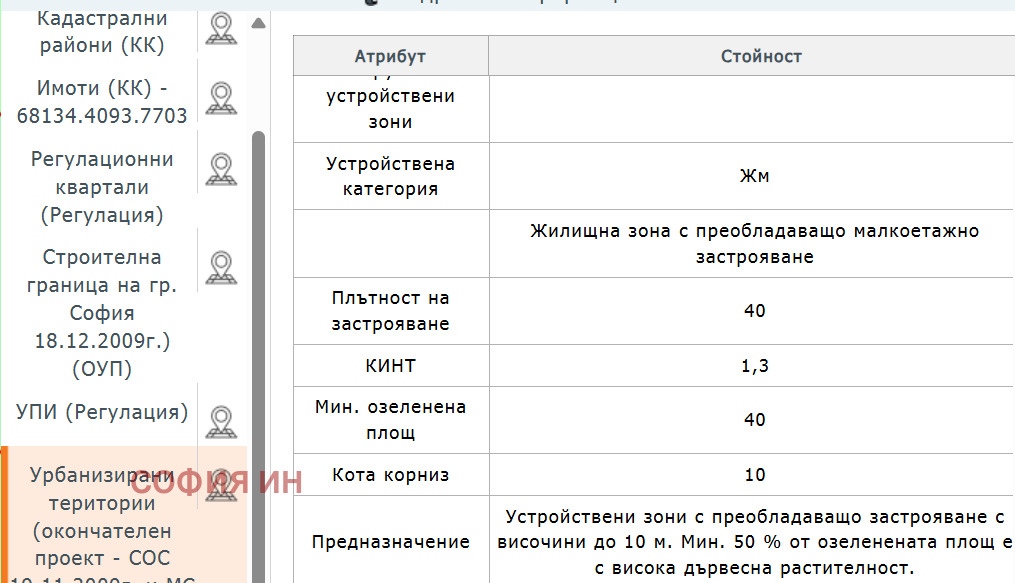Click the Атрибут column header
Screen dimensions: 1015x583
point(390,56)
